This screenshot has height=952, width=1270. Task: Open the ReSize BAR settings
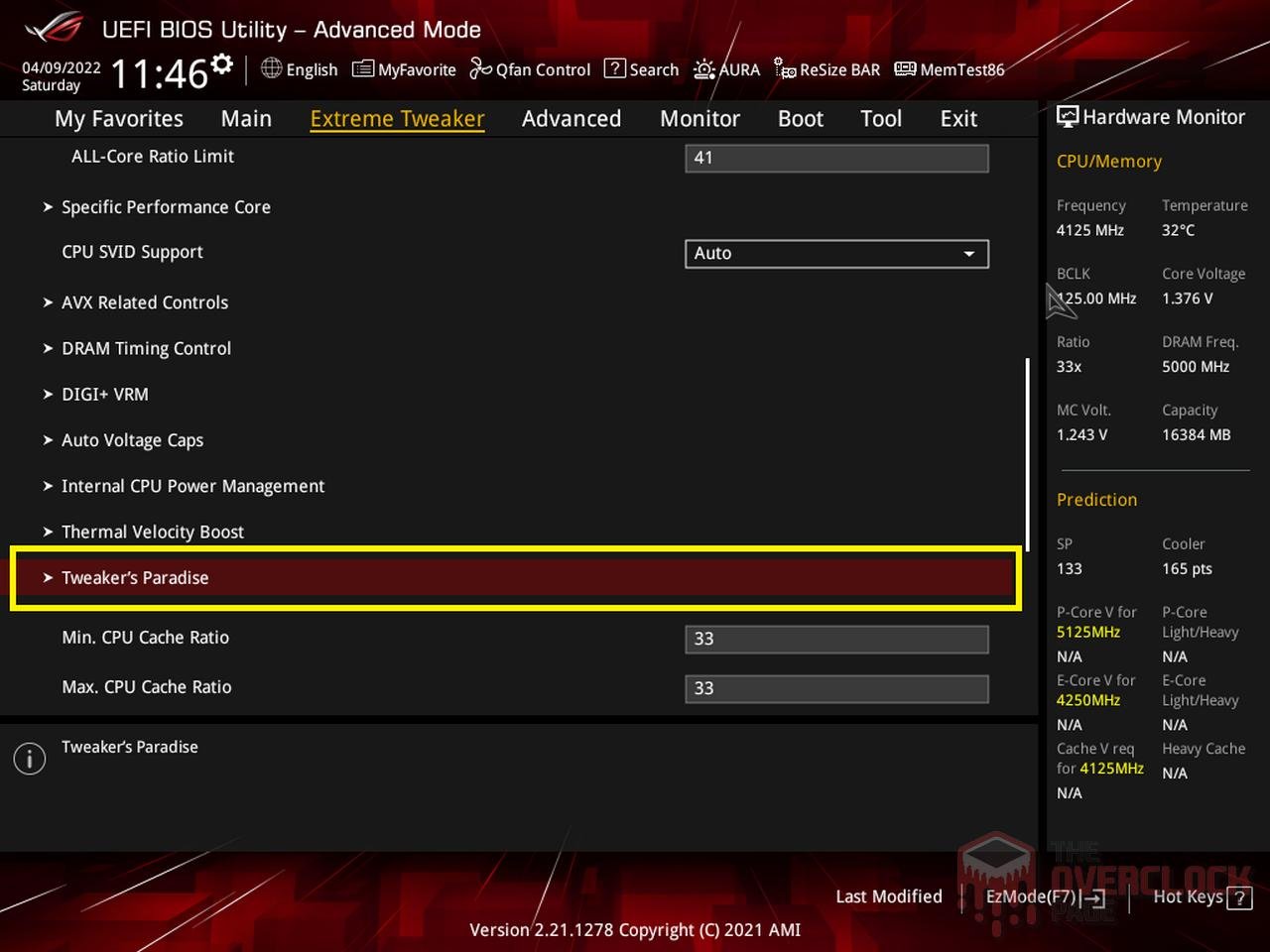pyautogui.click(x=826, y=69)
